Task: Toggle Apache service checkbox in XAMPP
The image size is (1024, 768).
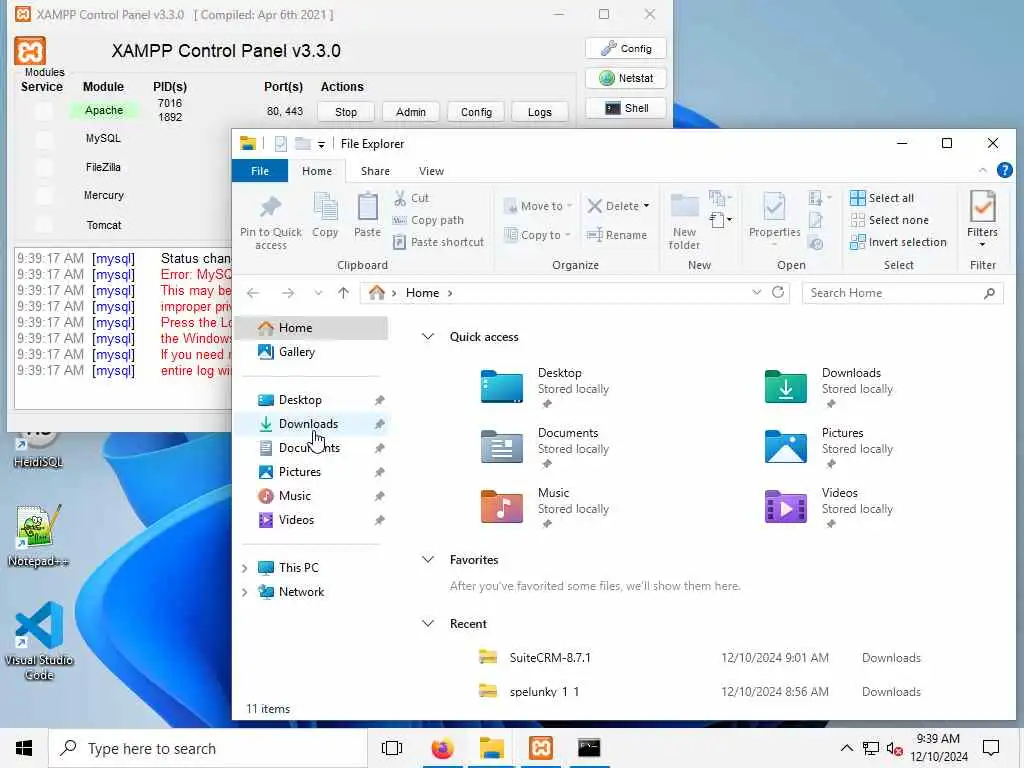Action: click(x=44, y=111)
